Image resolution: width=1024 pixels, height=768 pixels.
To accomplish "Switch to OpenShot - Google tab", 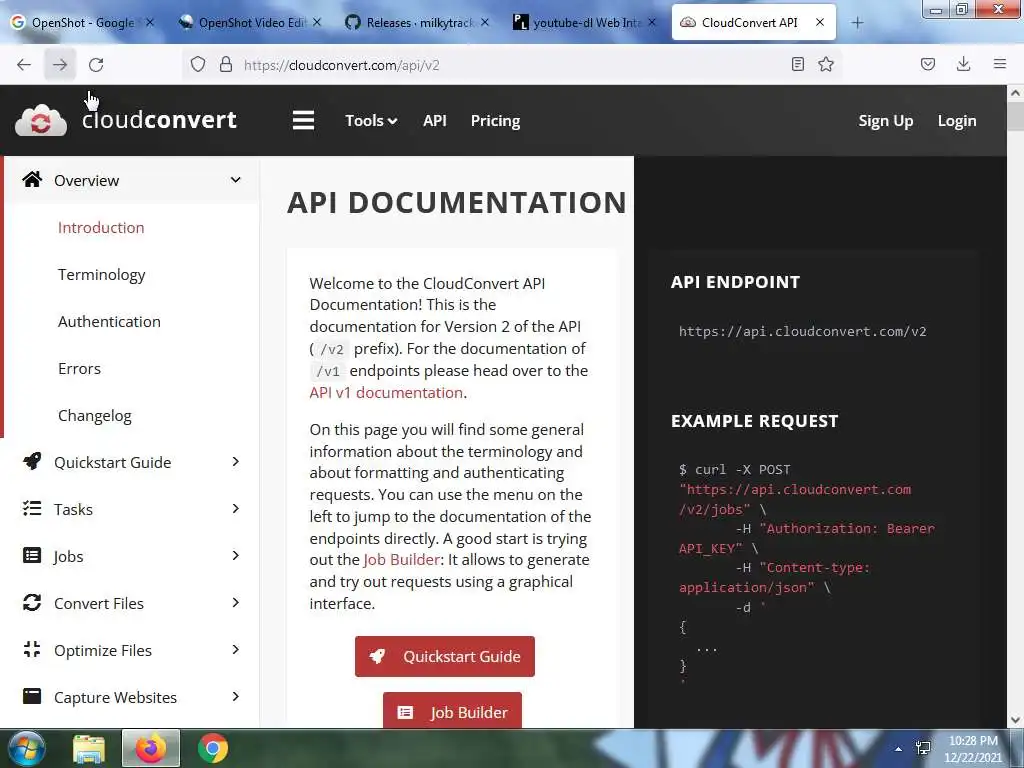I will point(82,23).
